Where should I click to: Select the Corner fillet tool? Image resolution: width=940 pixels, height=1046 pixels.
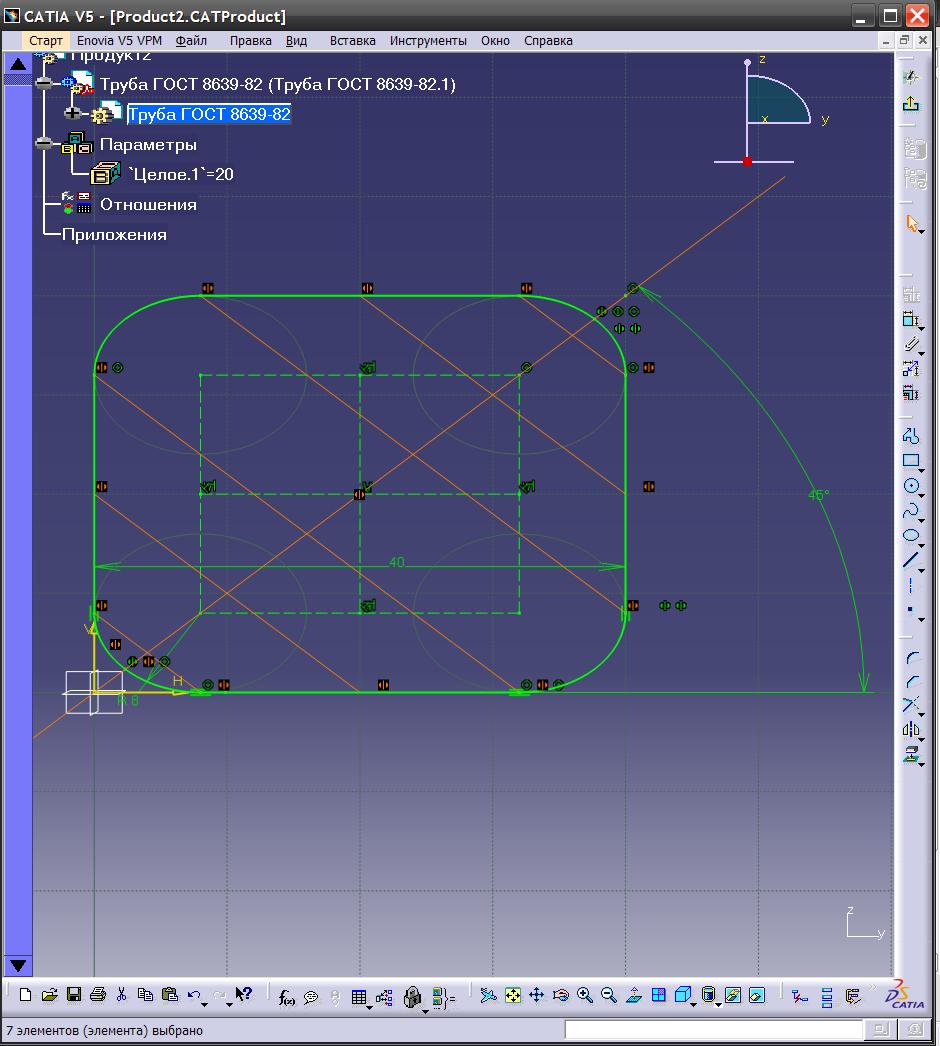[912, 658]
